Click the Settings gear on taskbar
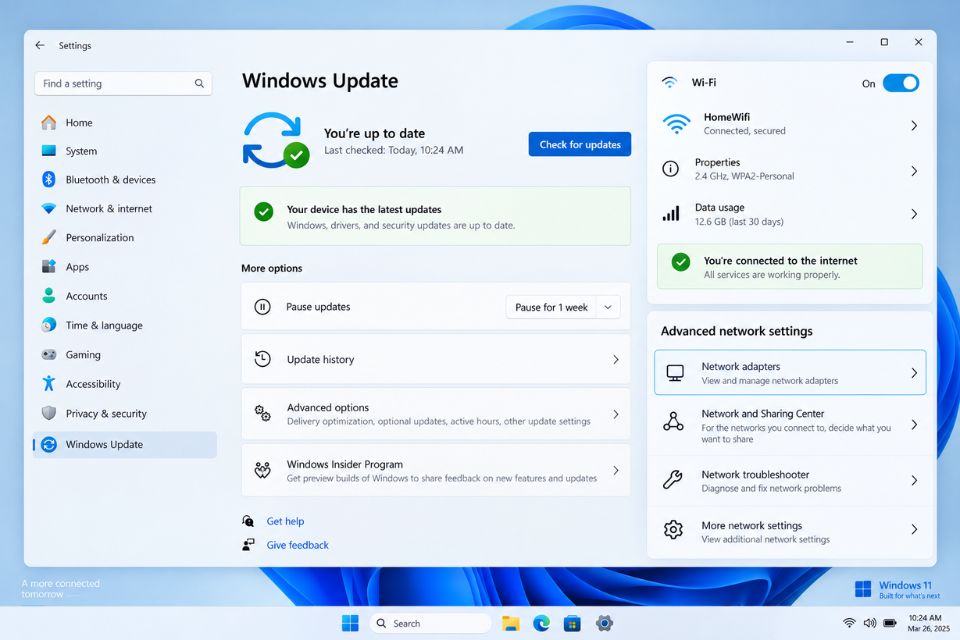 click(x=604, y=623)
